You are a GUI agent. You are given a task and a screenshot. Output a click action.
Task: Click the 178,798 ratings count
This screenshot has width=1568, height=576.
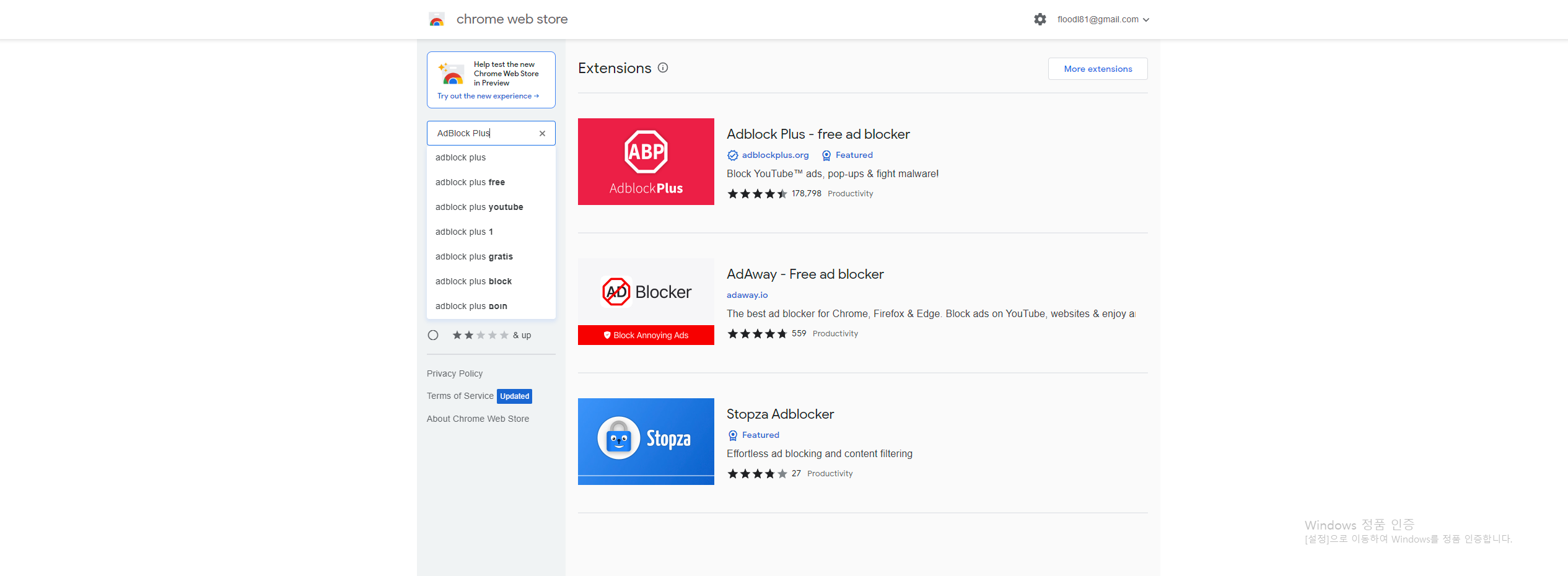pos(806,194)
